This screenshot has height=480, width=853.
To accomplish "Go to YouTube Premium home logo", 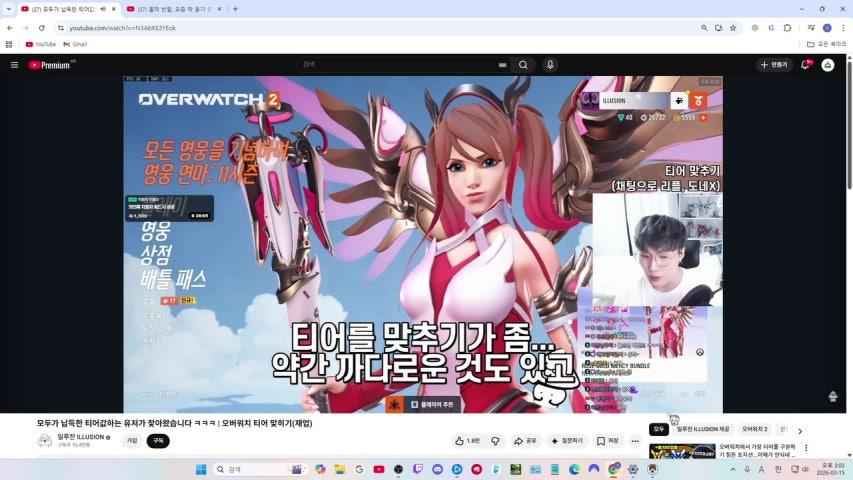I will point(50,65).
